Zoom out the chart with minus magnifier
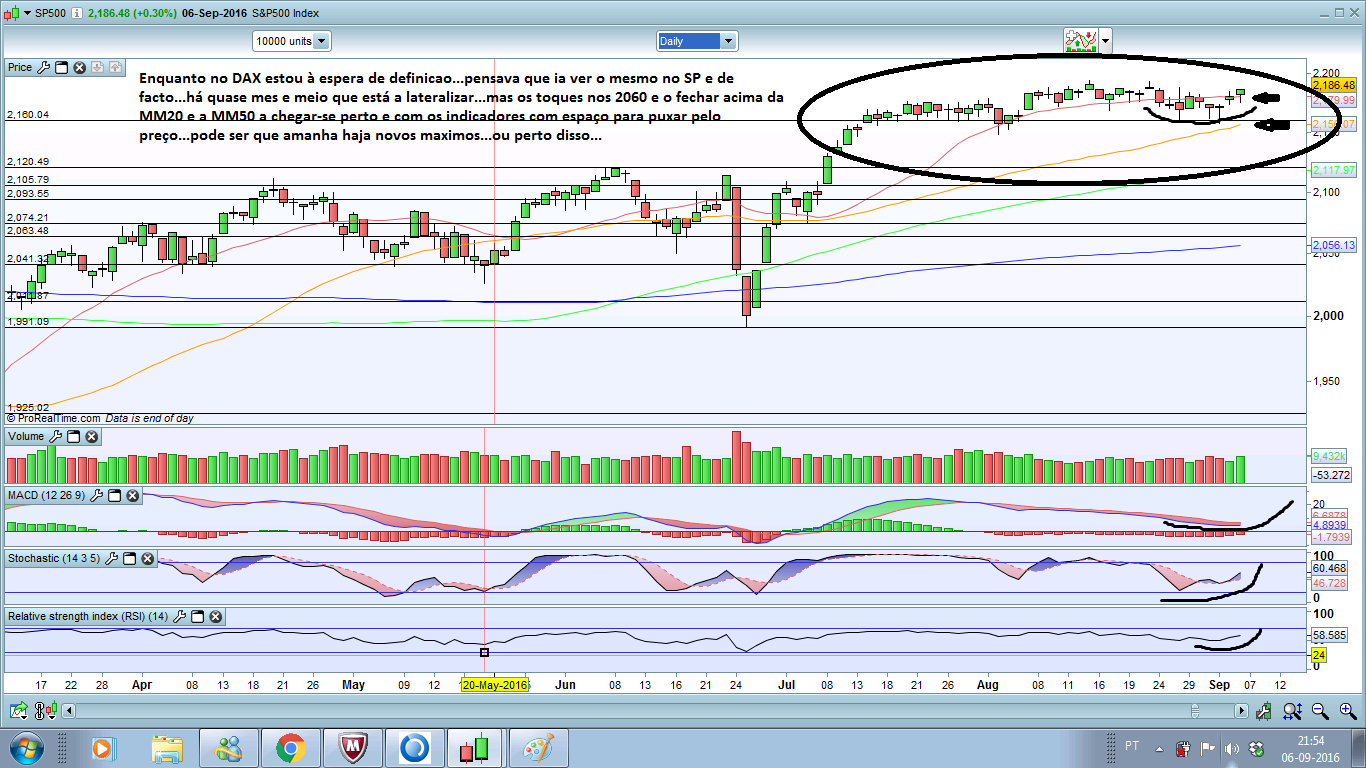 [1321, 711]
